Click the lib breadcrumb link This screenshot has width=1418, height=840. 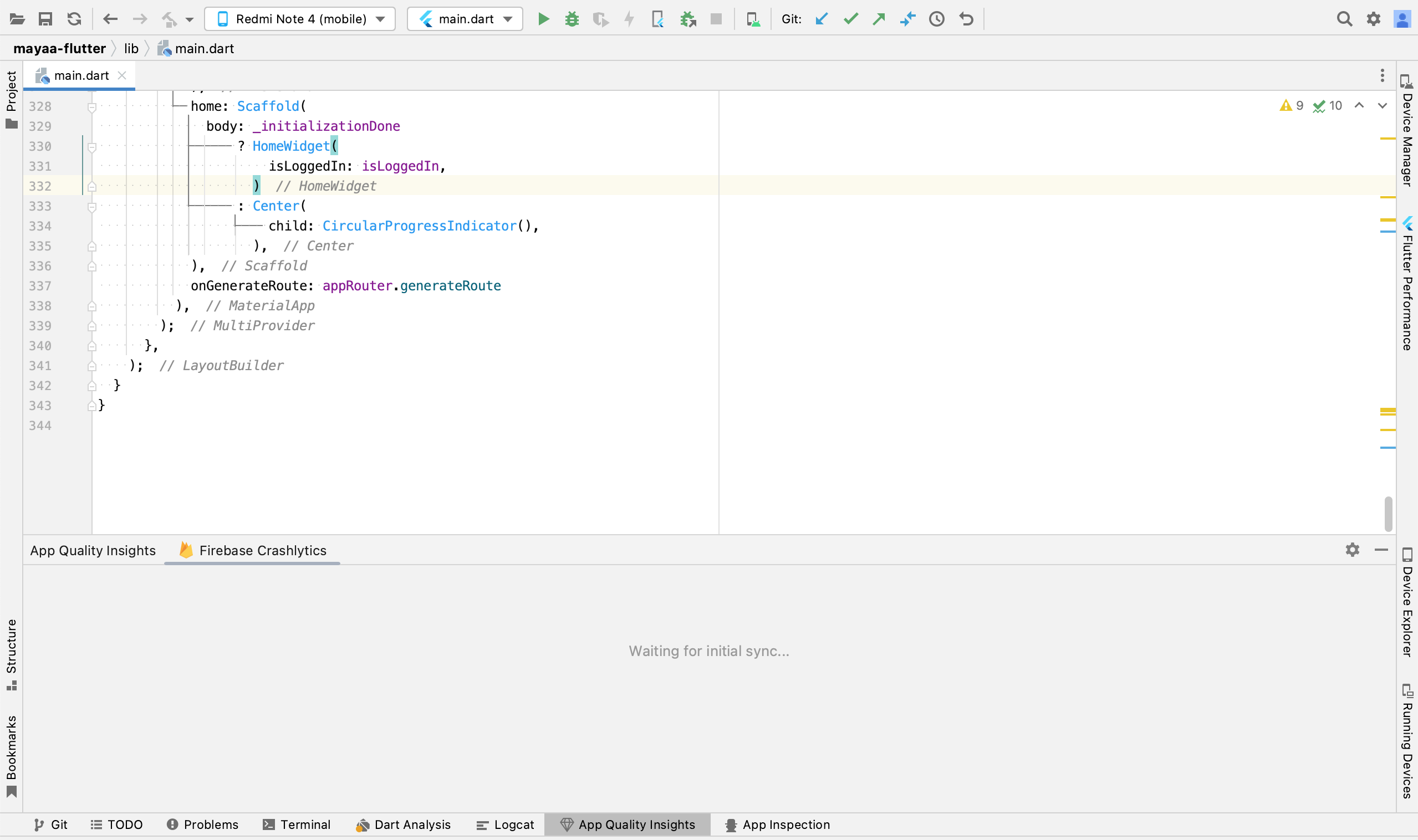(131, 49)
